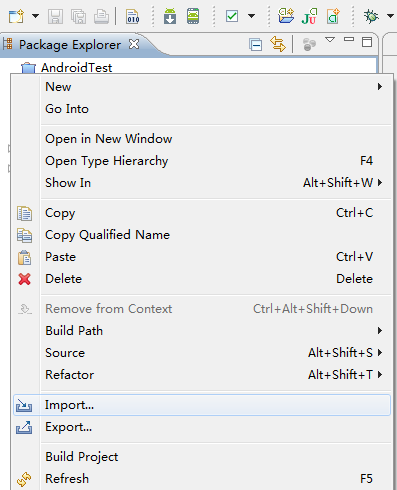Choose Import... from the context menu
Image resolution: width=397 pixels, height=490 pixels.
pyautogui.click(x=202, y=405)
